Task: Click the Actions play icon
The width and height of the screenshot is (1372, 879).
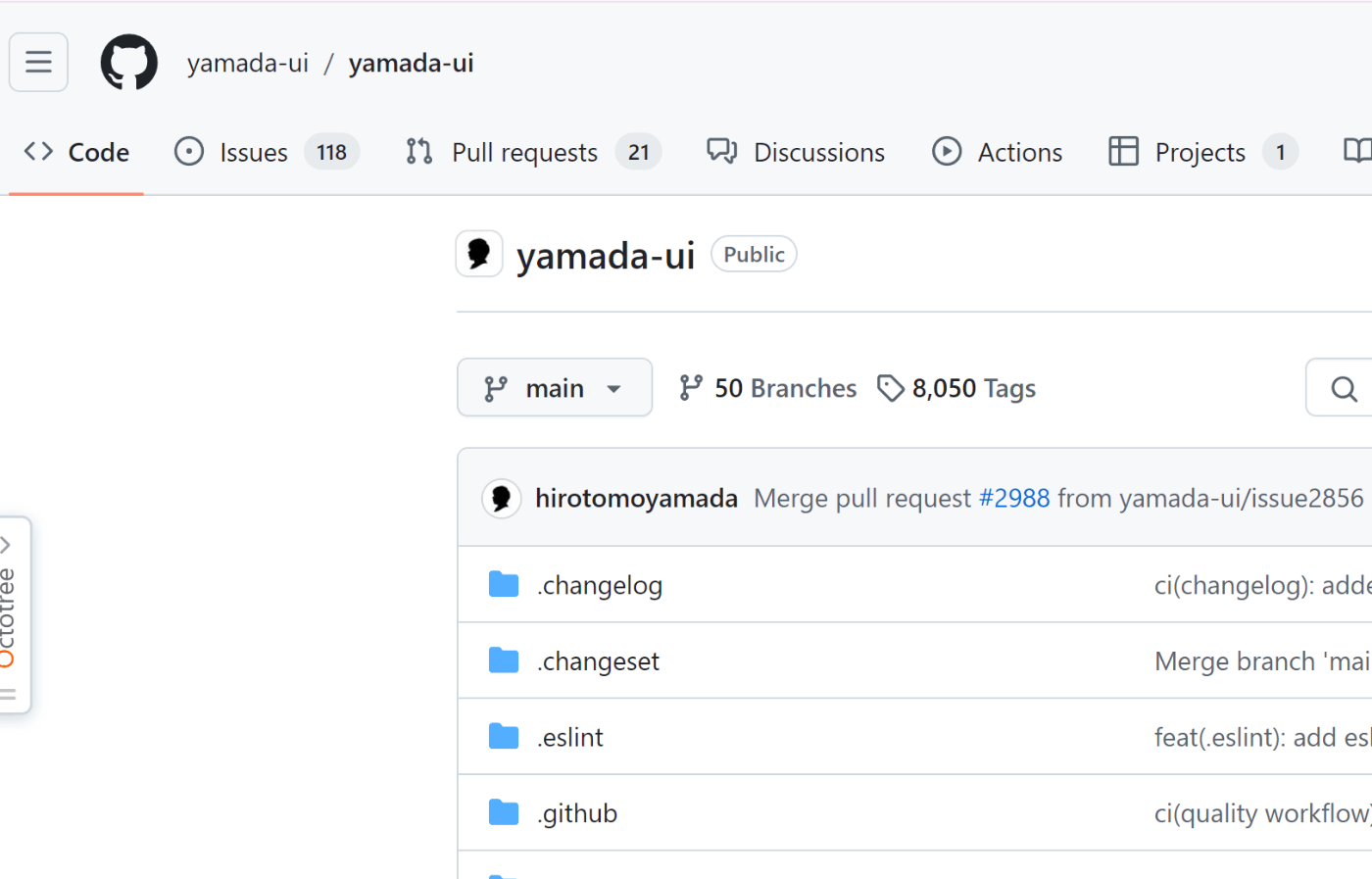Action: click(x=947, y=151)
